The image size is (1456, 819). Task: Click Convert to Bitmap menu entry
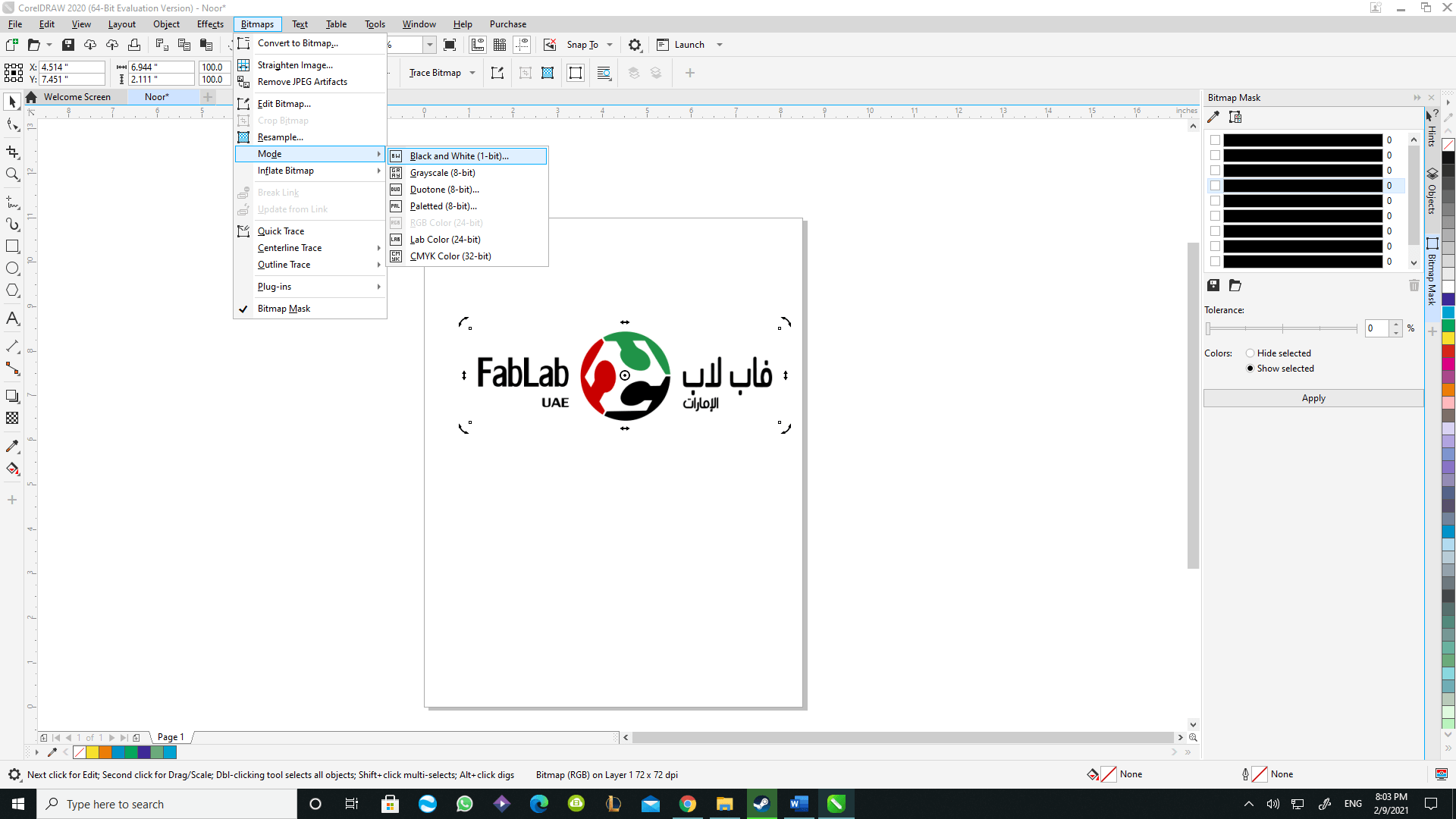(310, 43)
